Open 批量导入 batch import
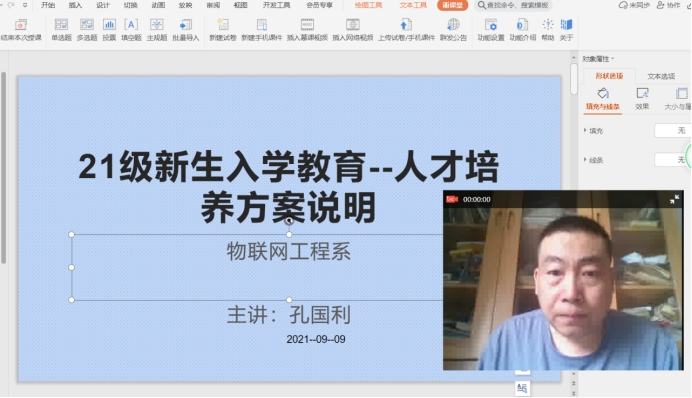 click(x=185, y=30)
